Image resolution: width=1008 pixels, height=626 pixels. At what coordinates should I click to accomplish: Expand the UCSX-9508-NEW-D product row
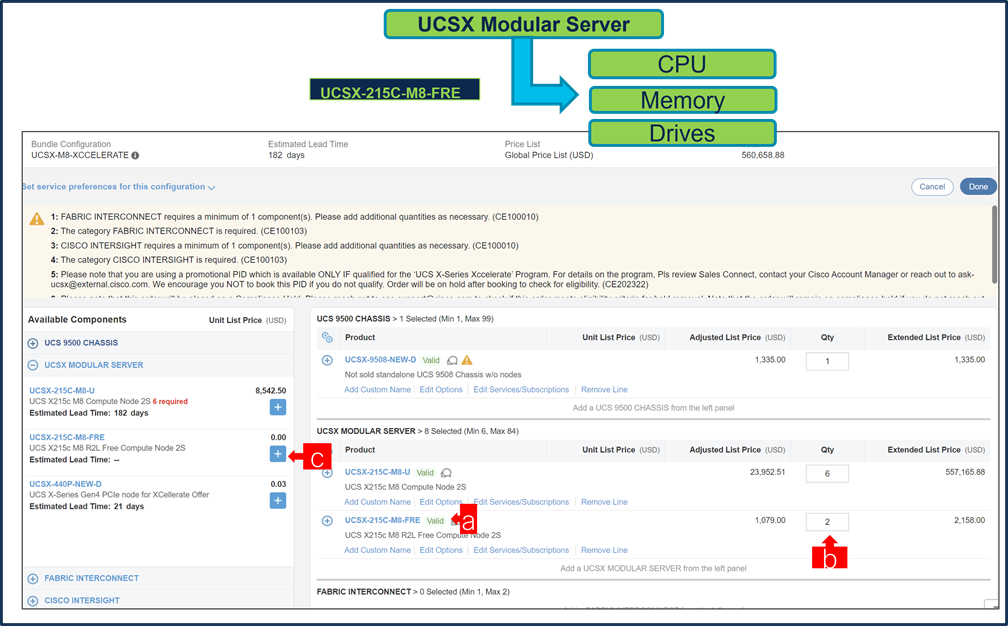[327, 360]
